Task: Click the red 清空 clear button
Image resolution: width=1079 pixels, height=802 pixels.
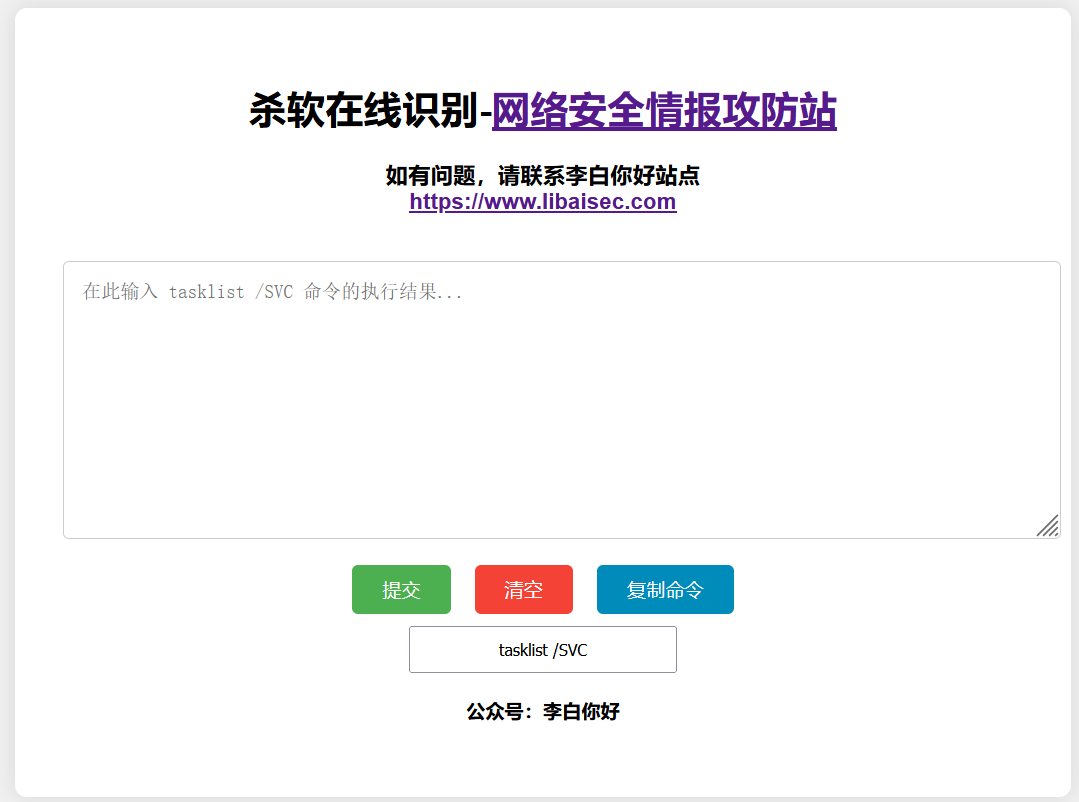Action: pyautogui.click(x=524, y=589)
